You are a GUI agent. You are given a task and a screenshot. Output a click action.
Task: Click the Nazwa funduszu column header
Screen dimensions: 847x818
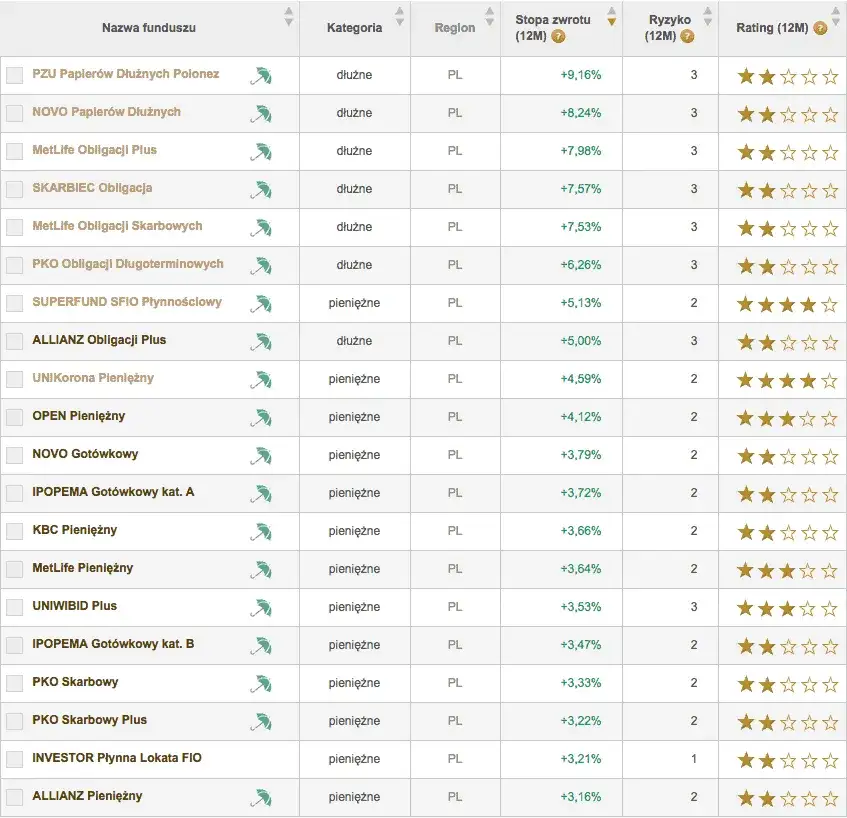(x=150, y=28)
